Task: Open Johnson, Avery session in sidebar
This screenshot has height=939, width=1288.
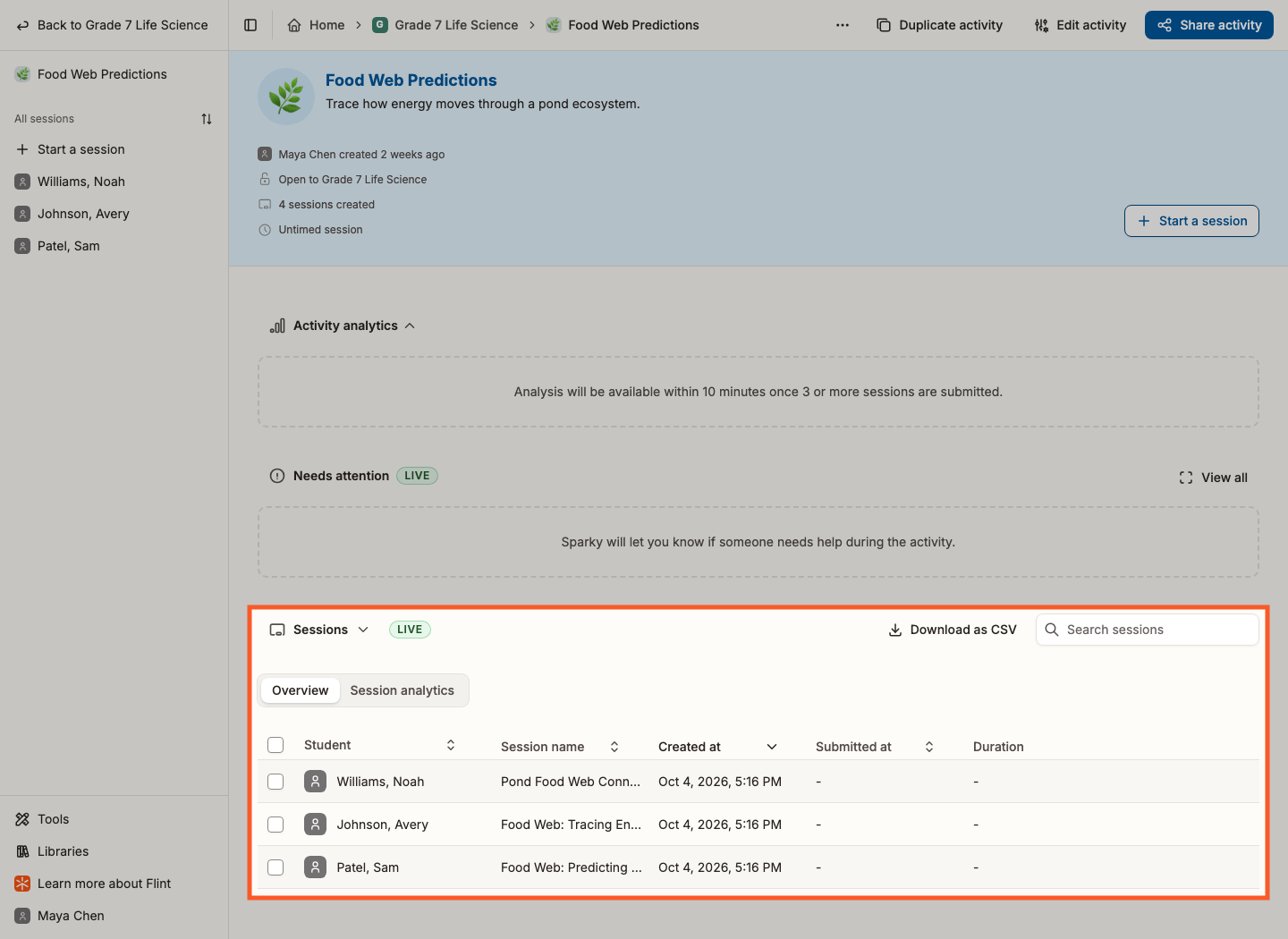Action: pyautogui.click(x=114, y=214)
